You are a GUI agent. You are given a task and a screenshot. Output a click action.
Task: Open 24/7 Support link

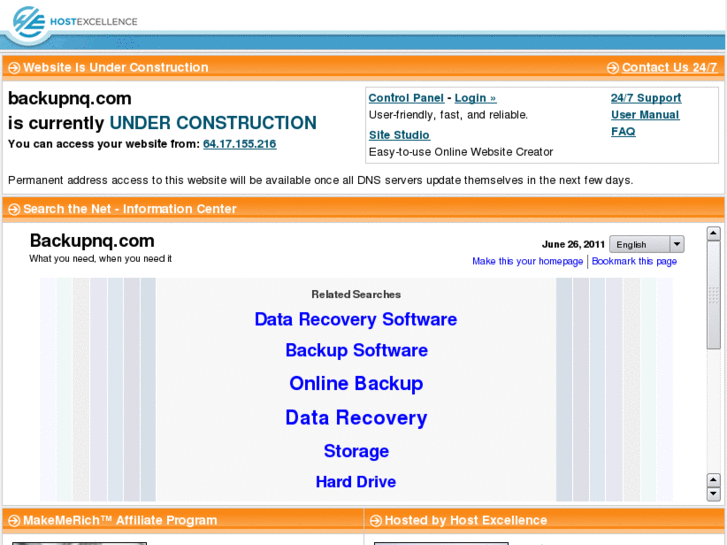coord(646,98)
